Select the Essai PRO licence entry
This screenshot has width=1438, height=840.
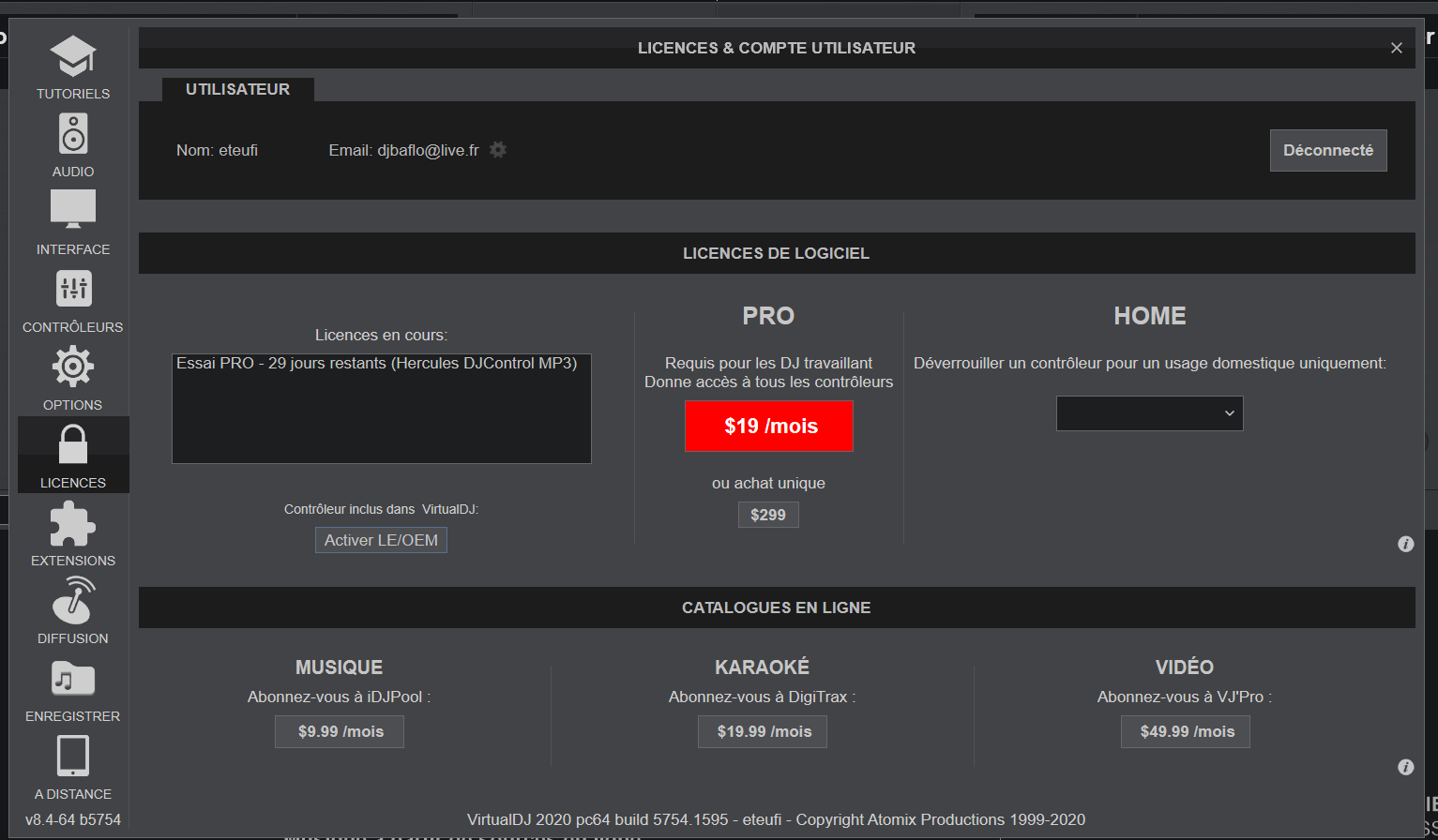click(376, 364)
